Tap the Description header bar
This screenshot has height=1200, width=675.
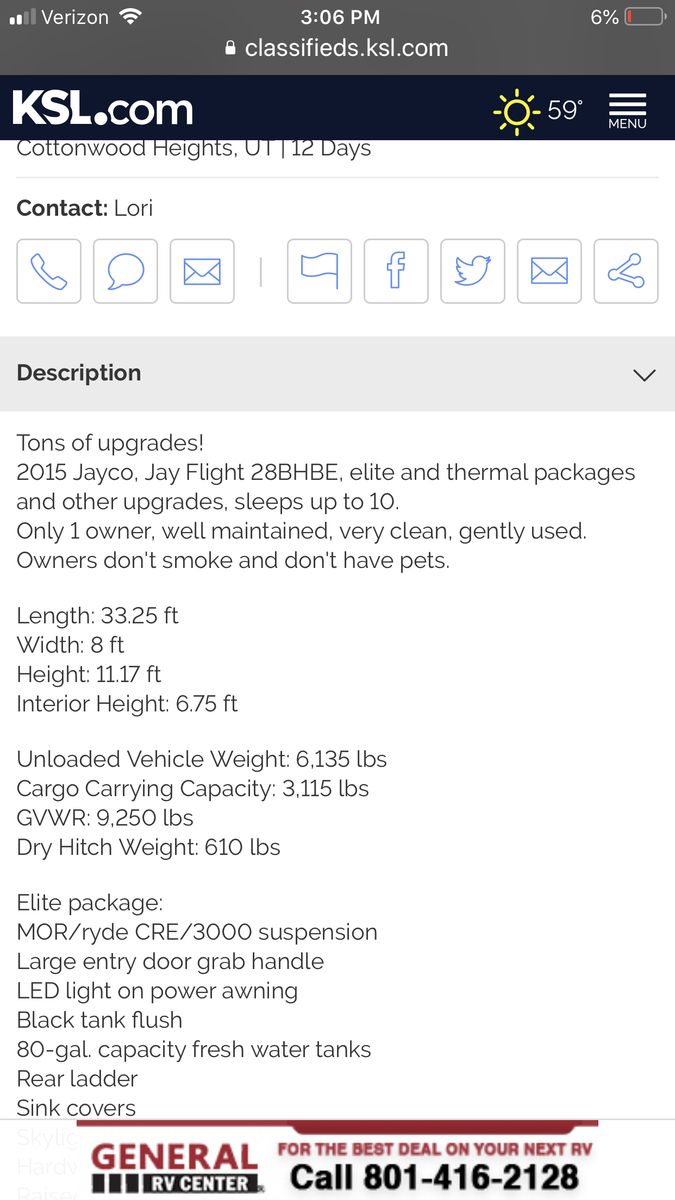tap(300, 374)
